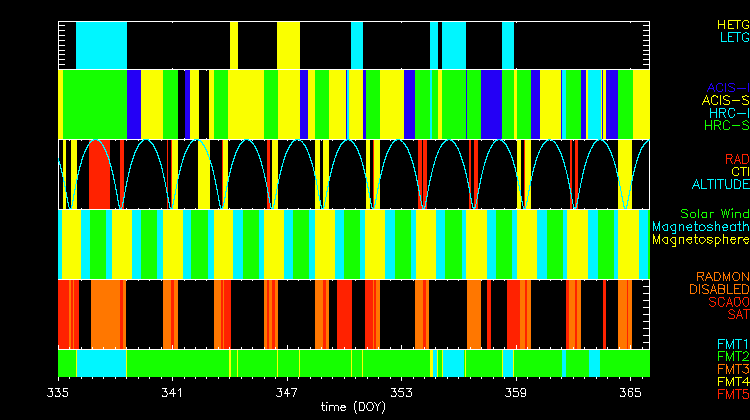
Task: Click the HETG legend label
Action: click(x=732, y=23)
